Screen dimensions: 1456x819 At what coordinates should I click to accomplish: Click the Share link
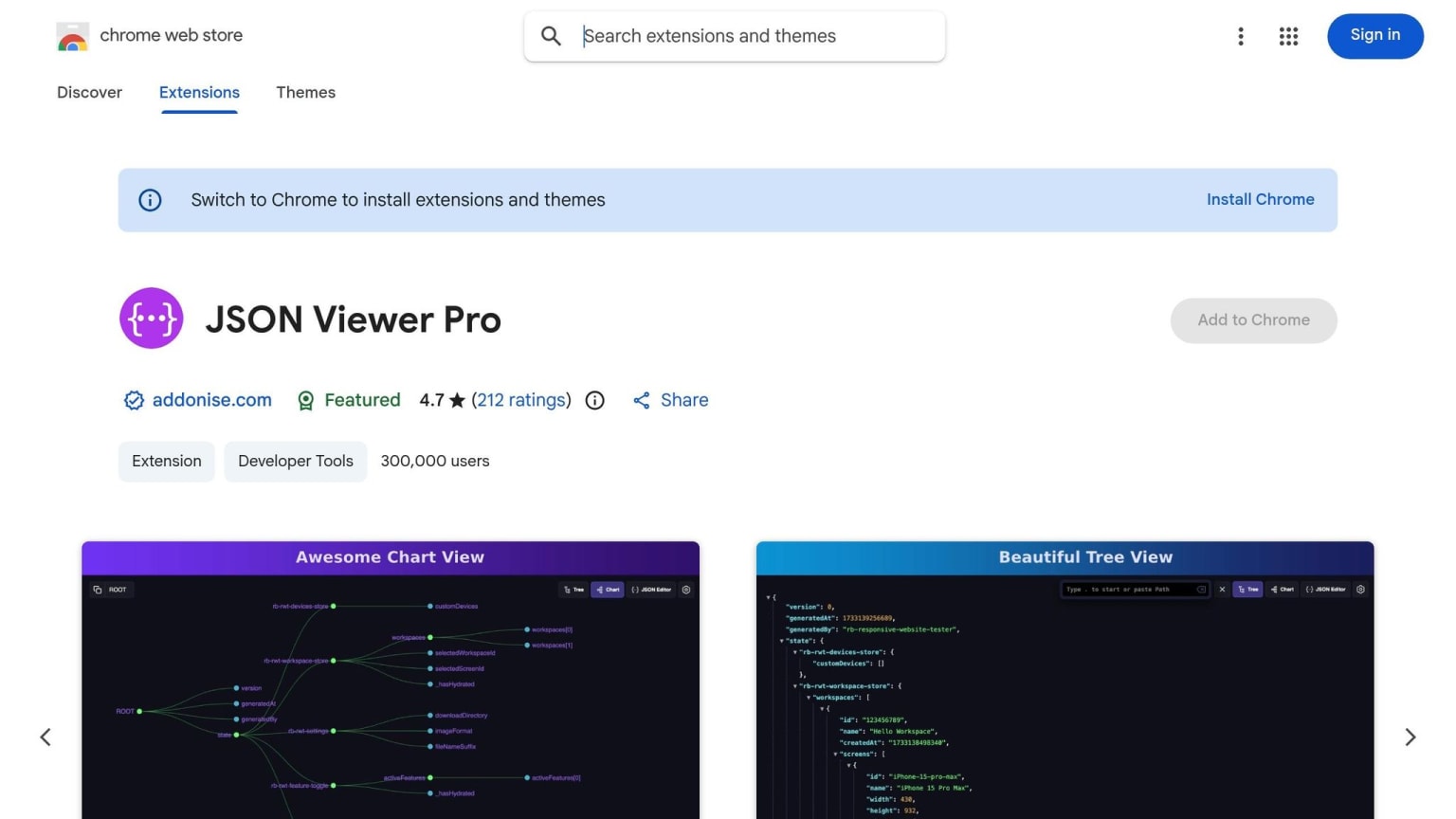coord(670,400)
